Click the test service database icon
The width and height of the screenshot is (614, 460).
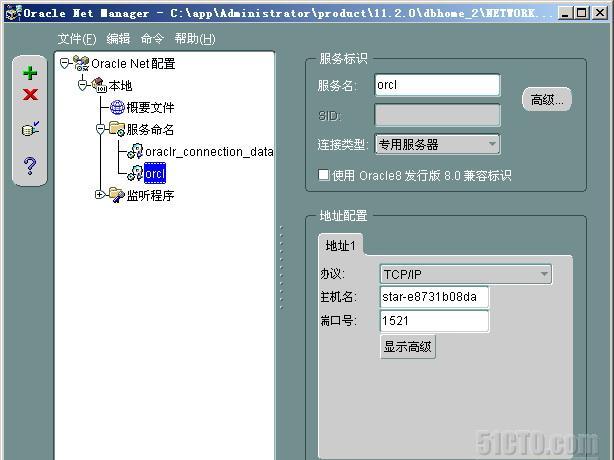pyautogui.click(x=30, y=128)
